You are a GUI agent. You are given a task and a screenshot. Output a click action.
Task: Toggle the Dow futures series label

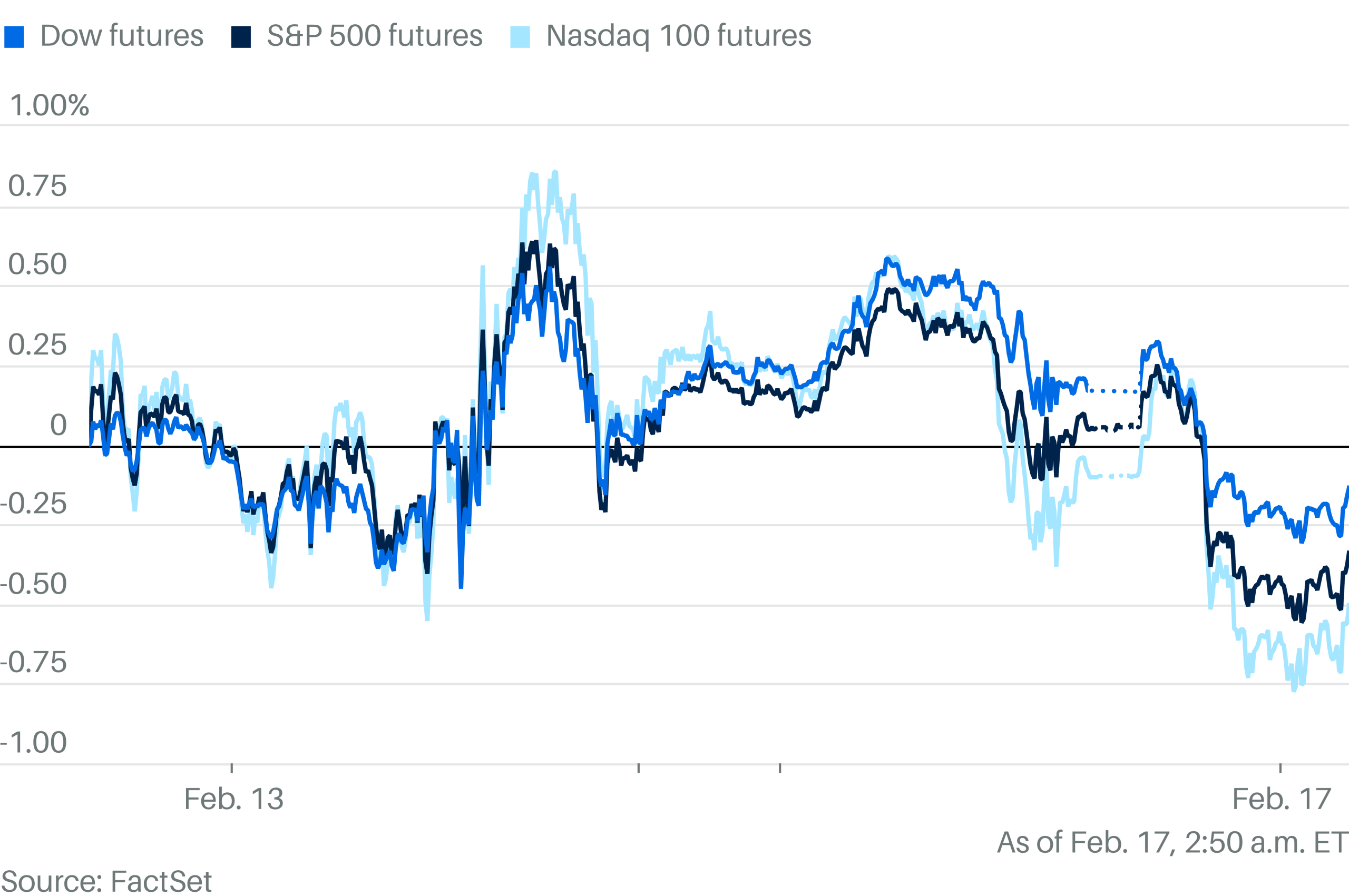(x=122, y=36)
